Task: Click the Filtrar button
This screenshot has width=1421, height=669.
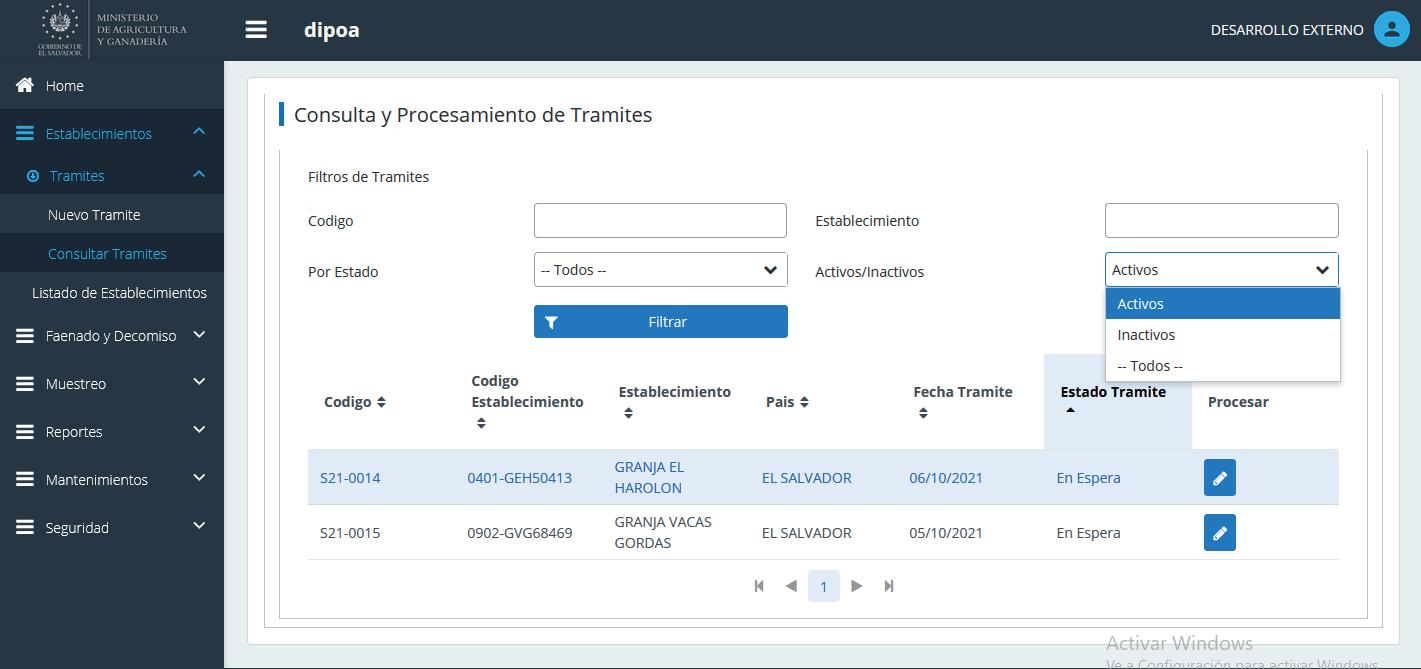Action: [660, 322]
